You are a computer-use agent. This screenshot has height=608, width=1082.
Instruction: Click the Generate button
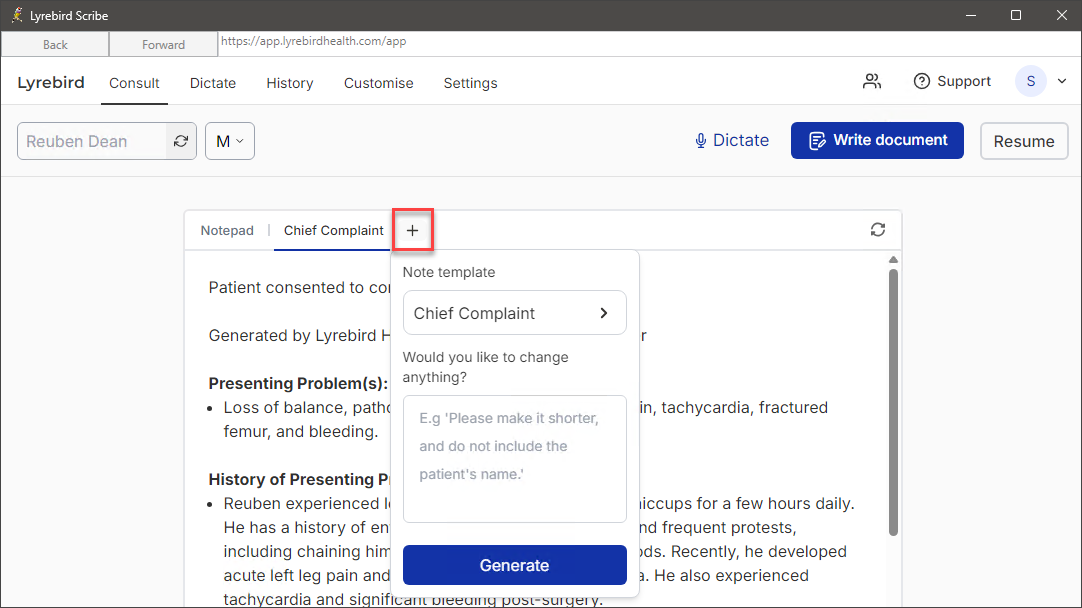pos(515,565)
